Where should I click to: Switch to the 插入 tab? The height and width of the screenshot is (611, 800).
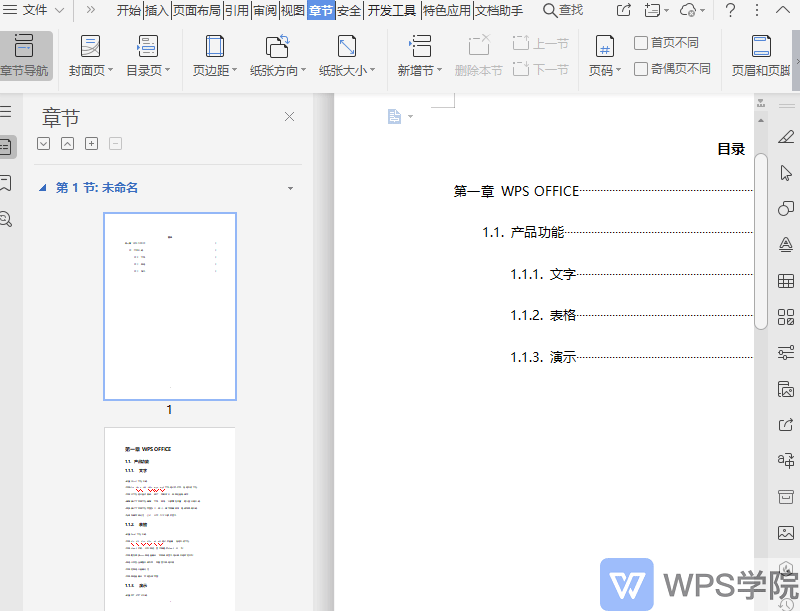[157, 10]
